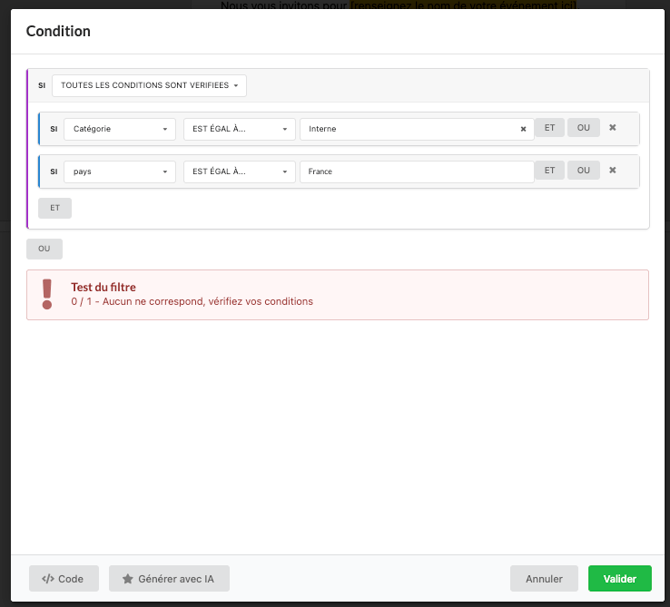Open the operator dropdown in the Catégorie row
670x607 pixels.
click(x=239, y=129)
